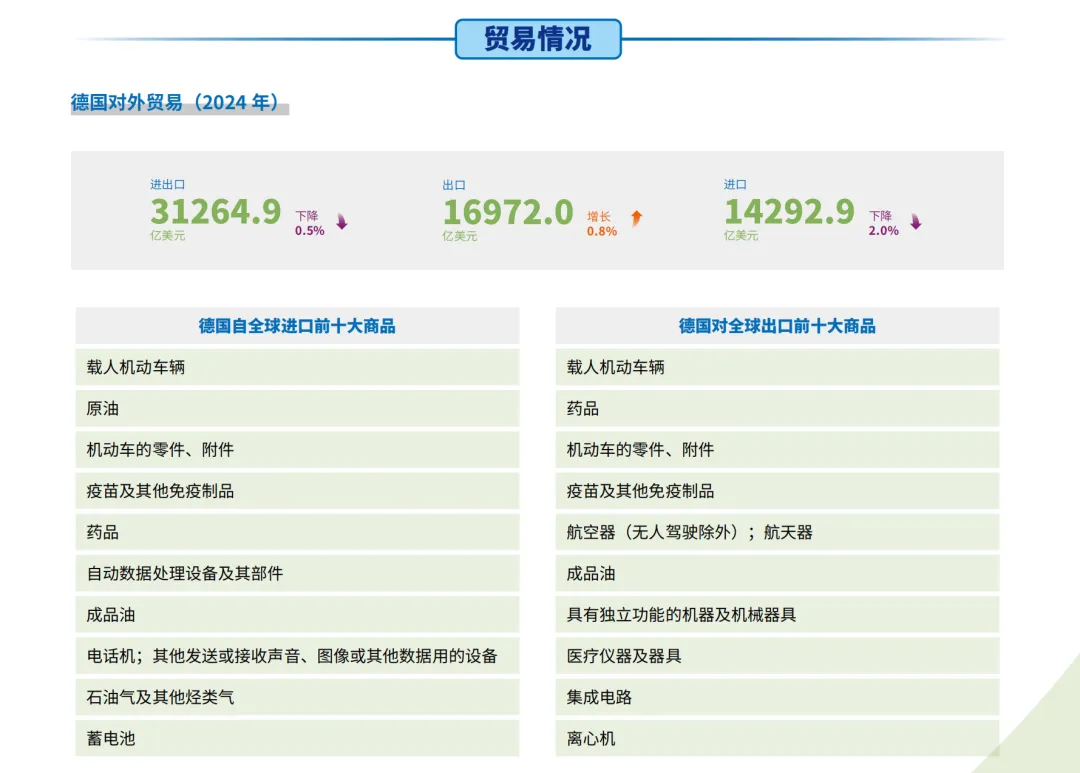This screenshot has width=1080, height=773.
Task: Click the 16972.0 export value
Action: 508,211
